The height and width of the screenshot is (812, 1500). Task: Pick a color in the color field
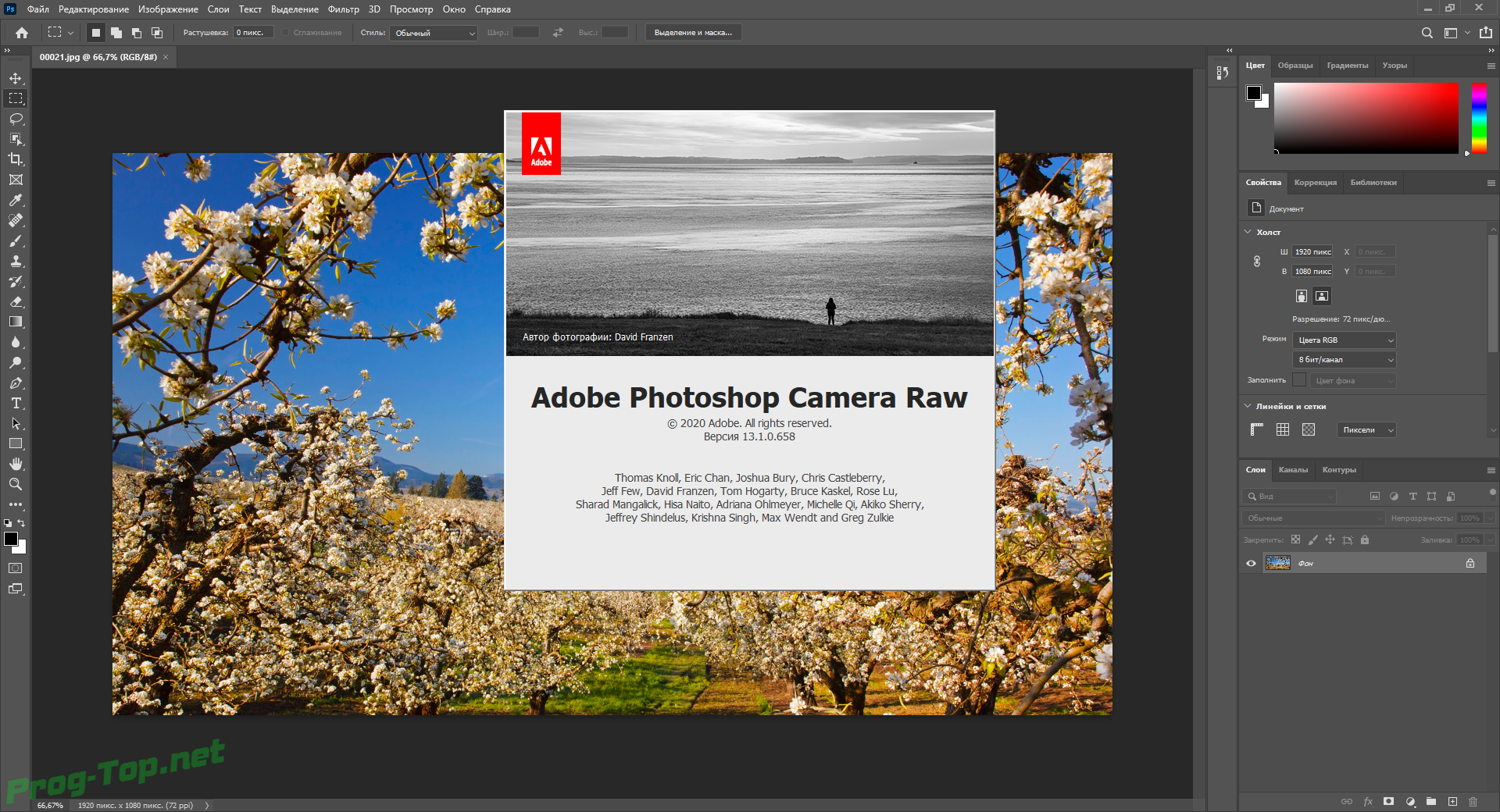click(x=1366, y=118)
